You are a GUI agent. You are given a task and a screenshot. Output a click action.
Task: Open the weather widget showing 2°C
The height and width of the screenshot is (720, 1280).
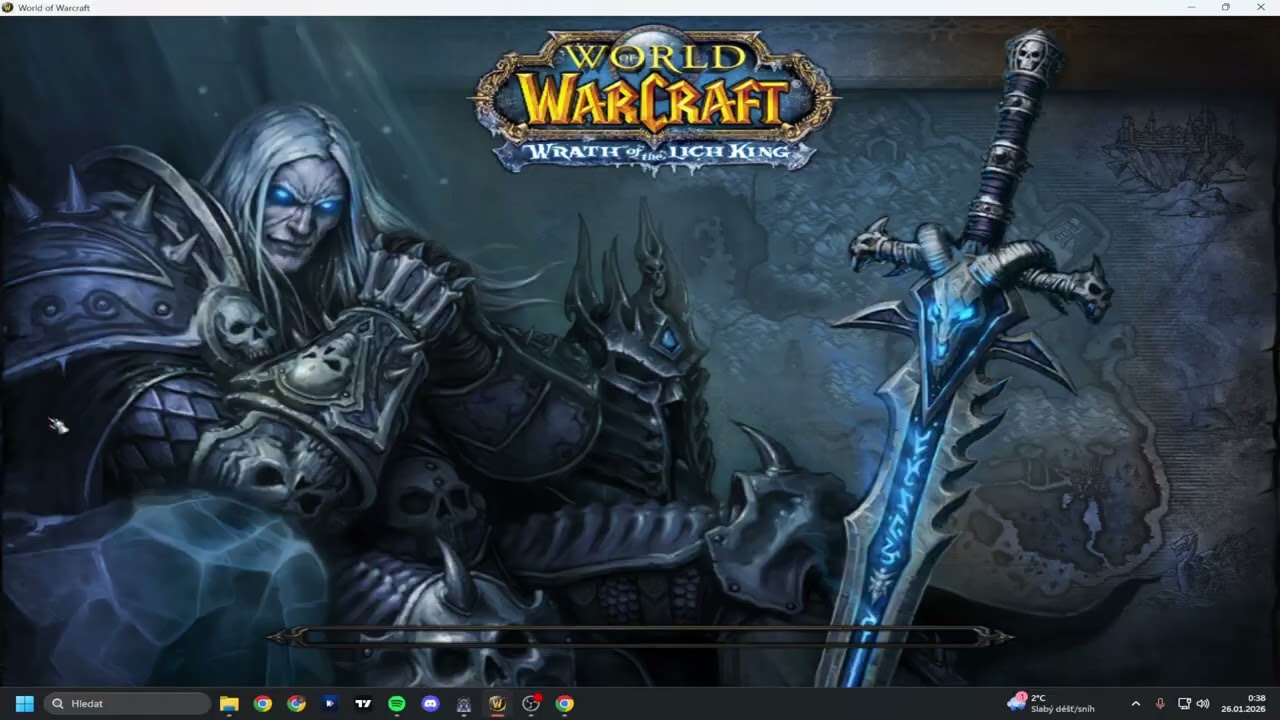(x=1047, y=703)
